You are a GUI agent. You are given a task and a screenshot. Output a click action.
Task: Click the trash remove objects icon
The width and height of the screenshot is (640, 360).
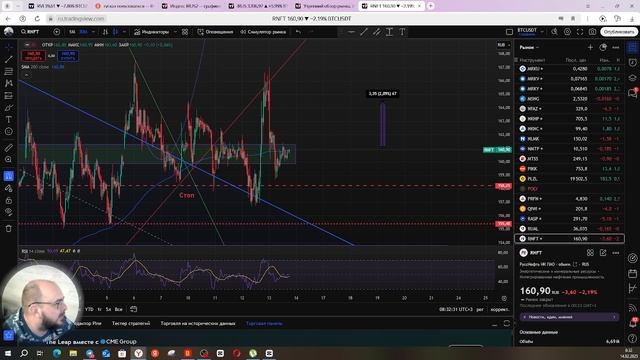click(9, 229)
